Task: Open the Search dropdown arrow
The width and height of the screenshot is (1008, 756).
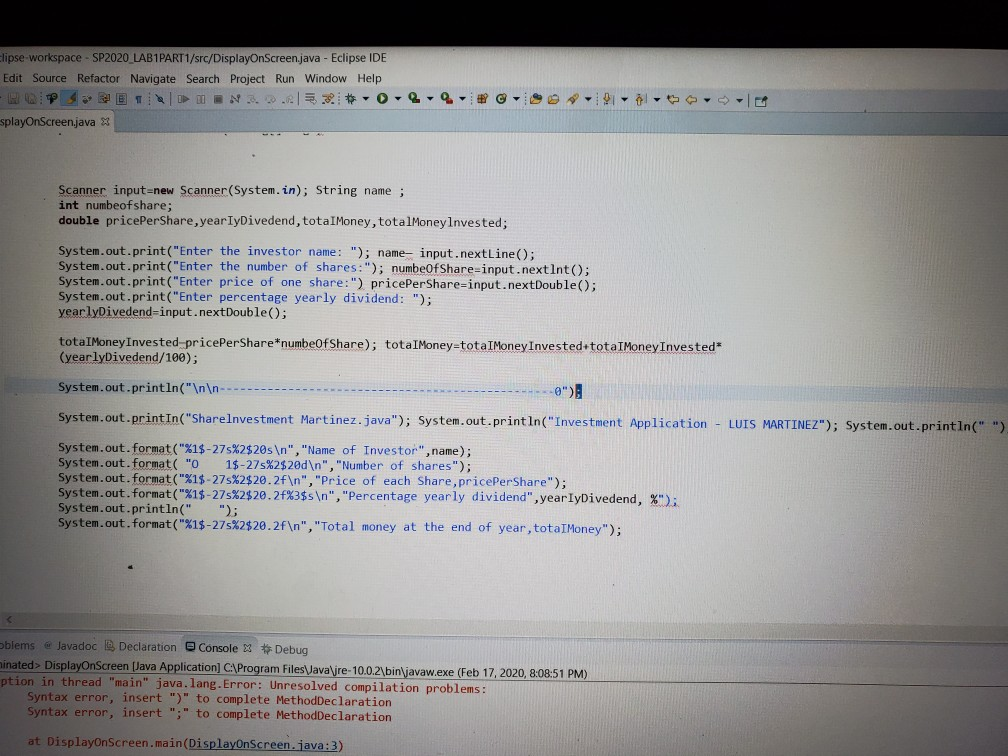Action: point(588,99)
